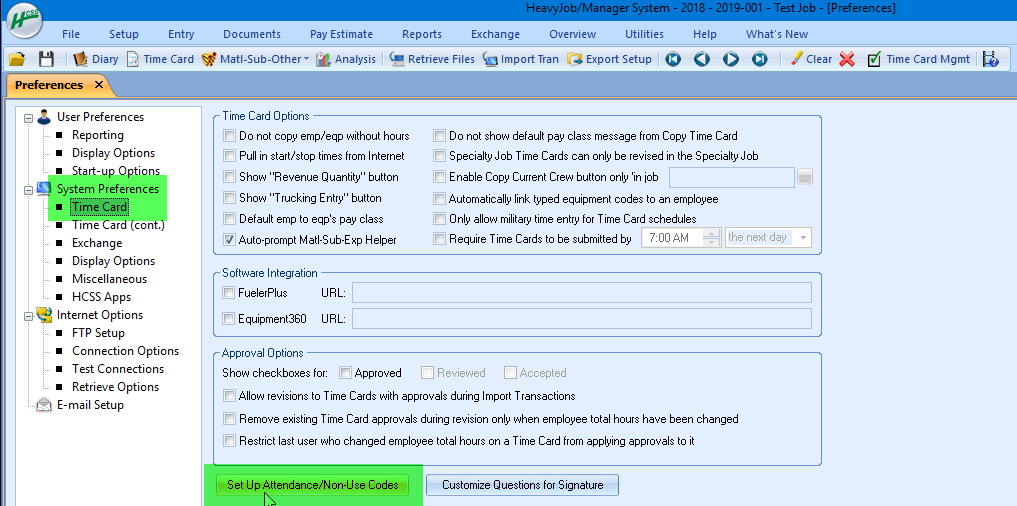The image size is (1017, 506).
Task: Enable Pull in start/stop times from Internet
Action: [x=229, y=156]
